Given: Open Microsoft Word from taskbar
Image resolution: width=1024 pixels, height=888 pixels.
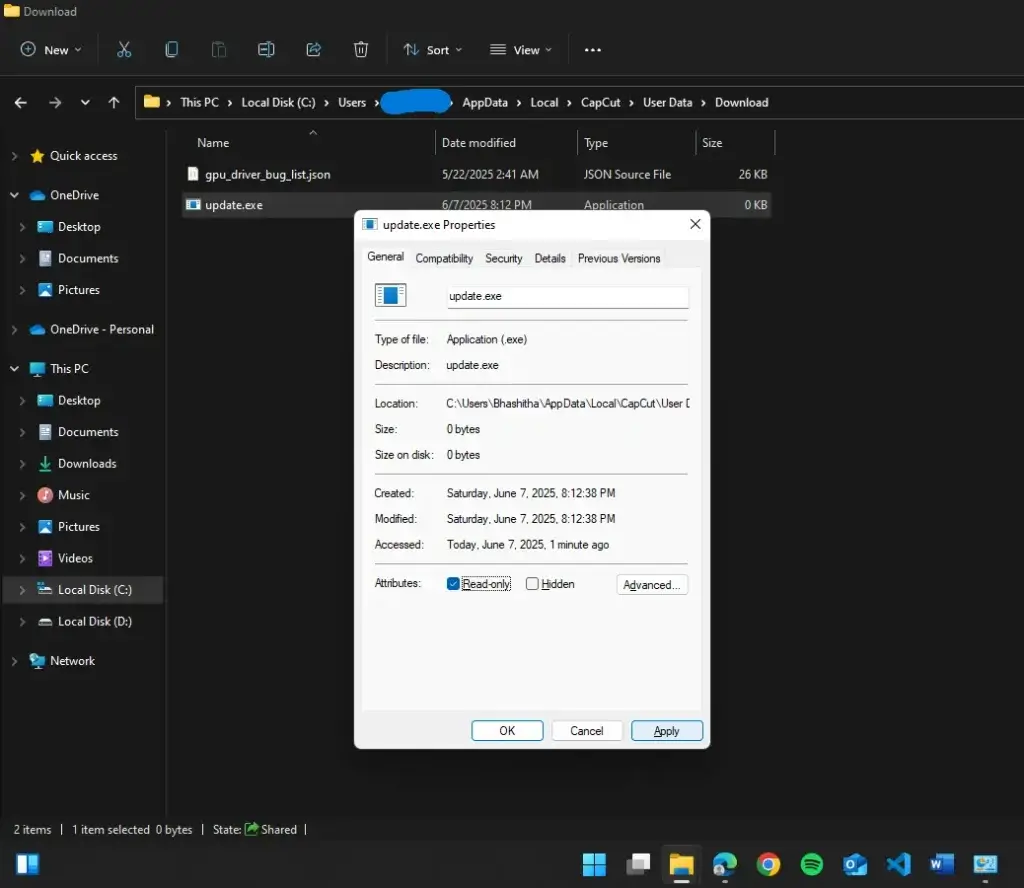Looking at the screenshot, I should [x=942, y=864].
